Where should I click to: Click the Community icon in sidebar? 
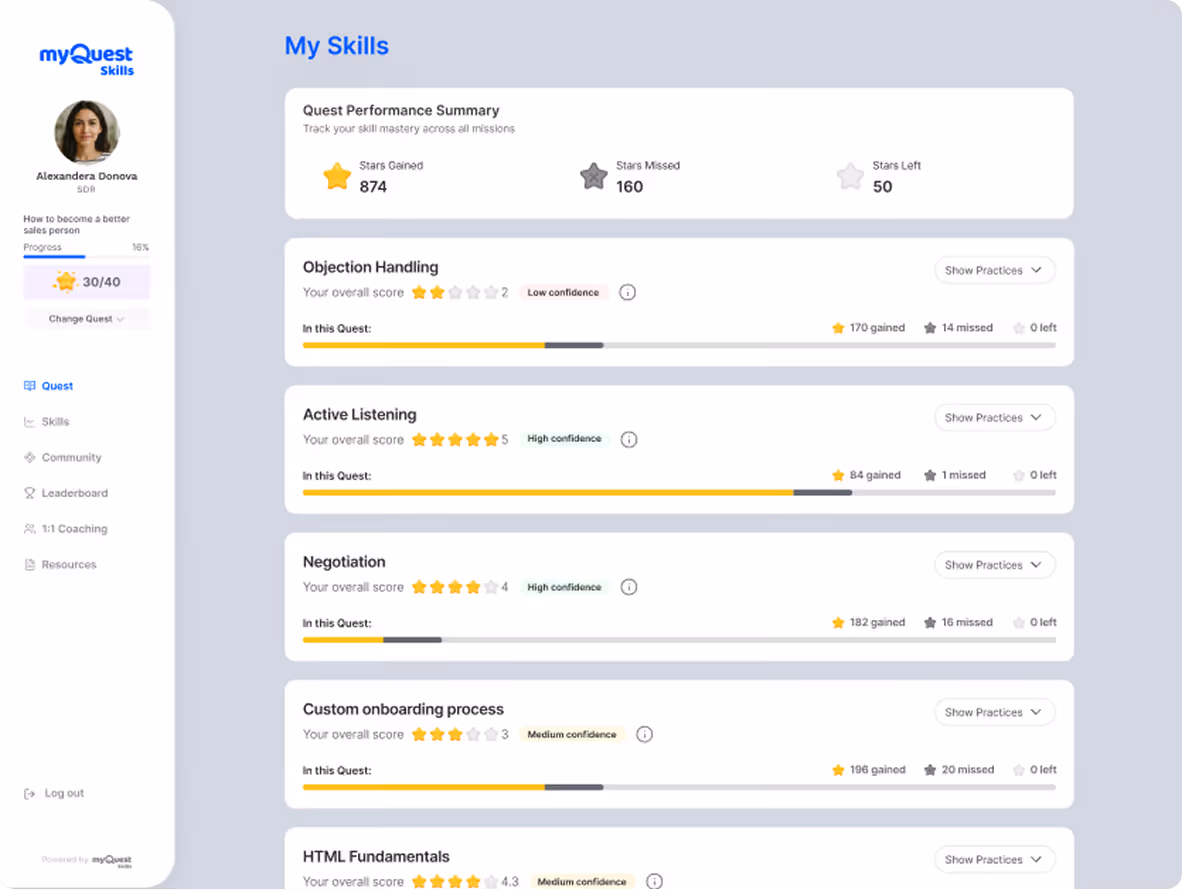pos(29,457)
